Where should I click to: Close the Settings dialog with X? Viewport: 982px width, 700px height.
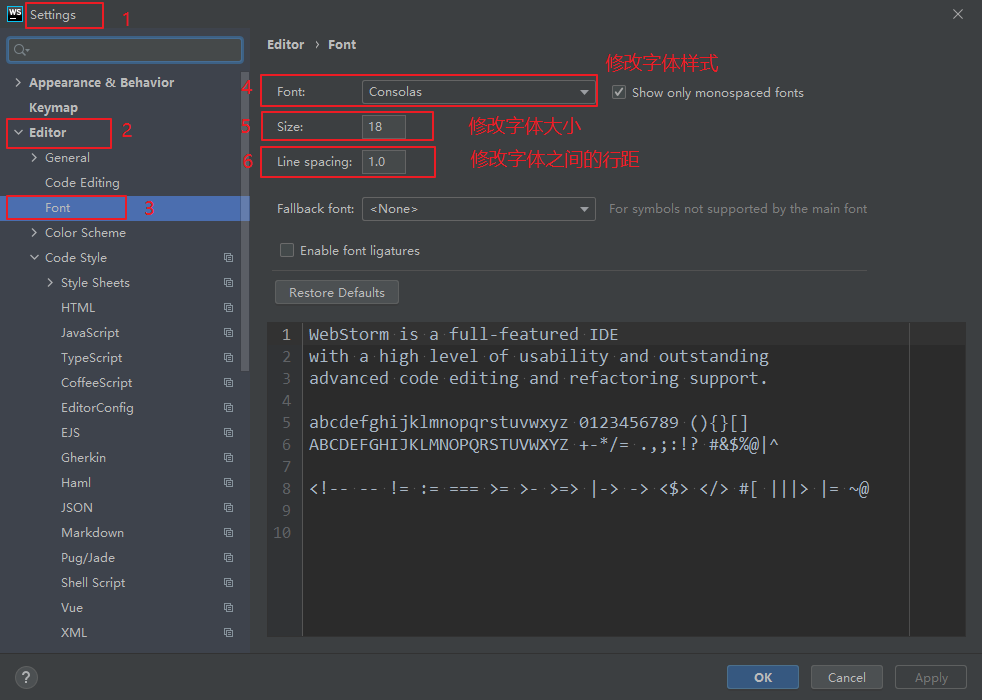pyautogui.click(x=958, y=14)
